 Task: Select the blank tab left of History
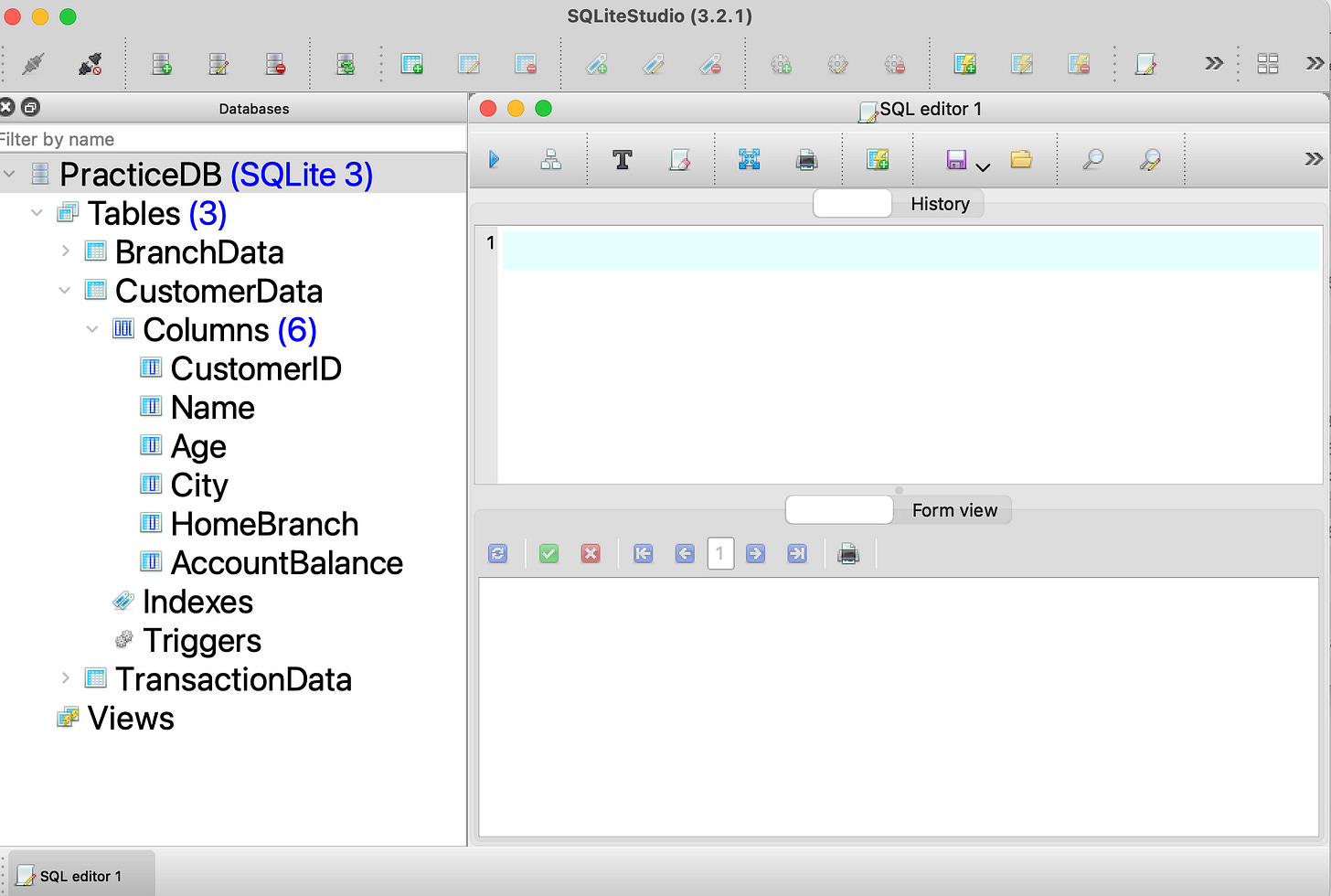(x=852, y=204)
